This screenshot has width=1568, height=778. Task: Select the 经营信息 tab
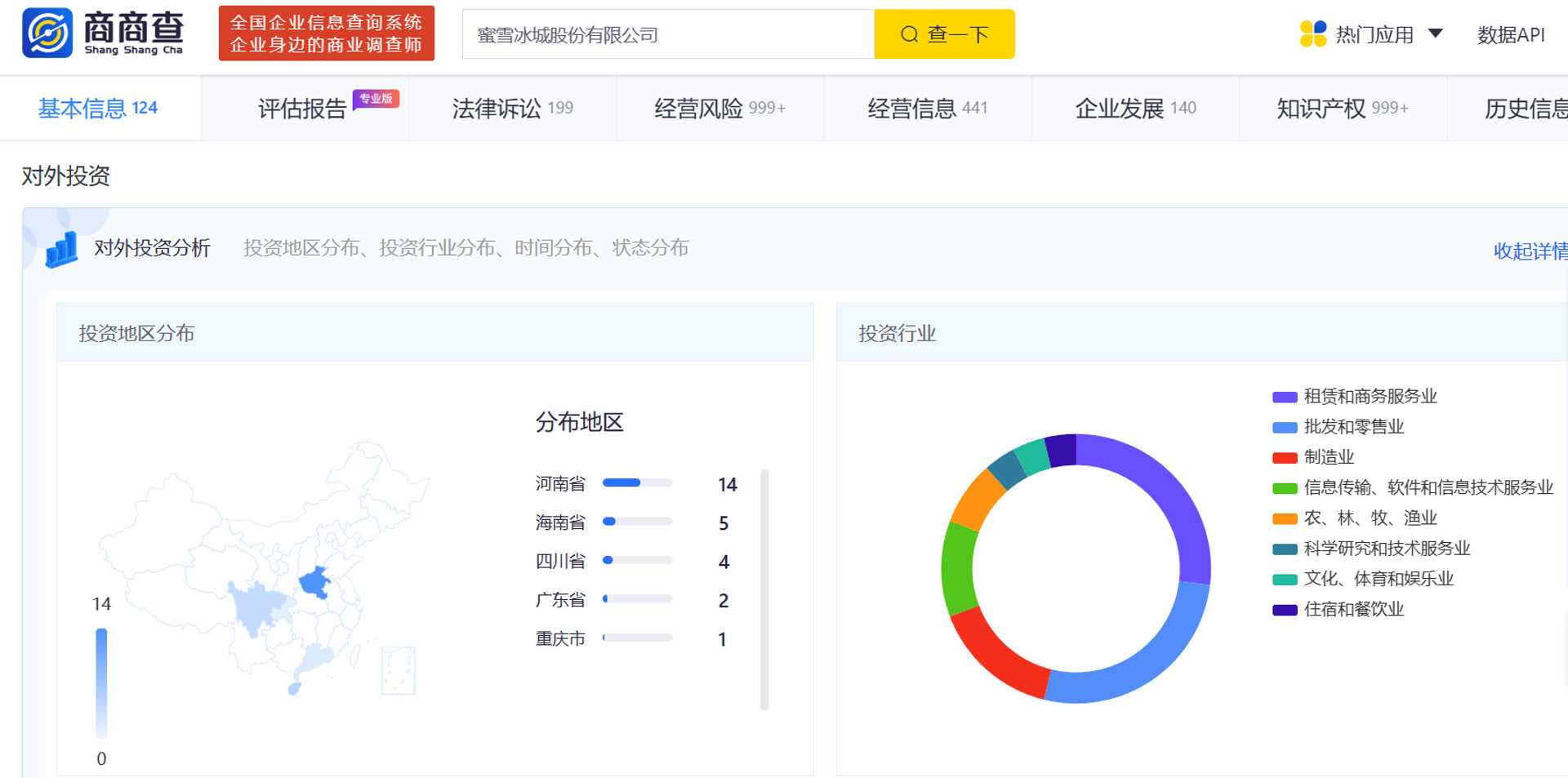click(927, 108)
